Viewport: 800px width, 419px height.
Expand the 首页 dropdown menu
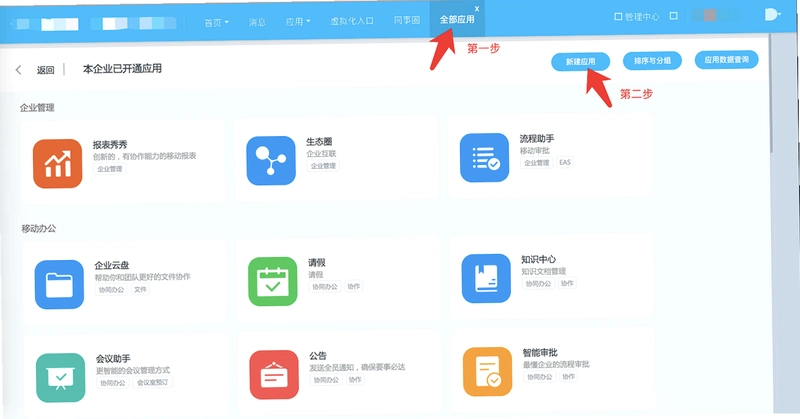point(216,22)
